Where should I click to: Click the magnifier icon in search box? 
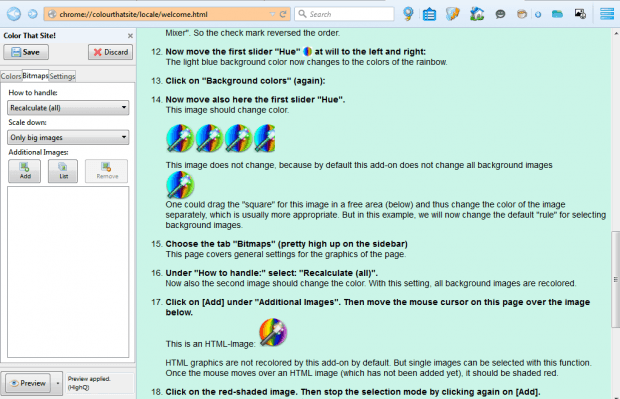pos(302,14)
